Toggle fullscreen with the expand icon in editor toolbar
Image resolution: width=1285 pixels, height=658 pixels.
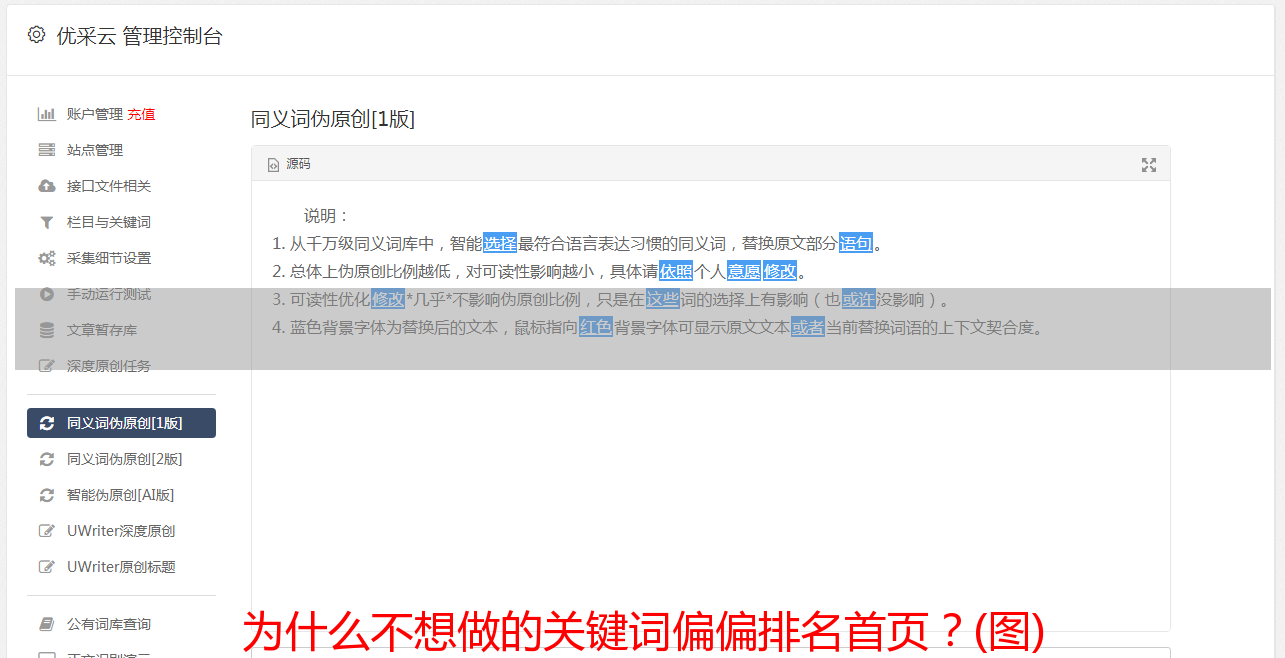click(1149, 165)
